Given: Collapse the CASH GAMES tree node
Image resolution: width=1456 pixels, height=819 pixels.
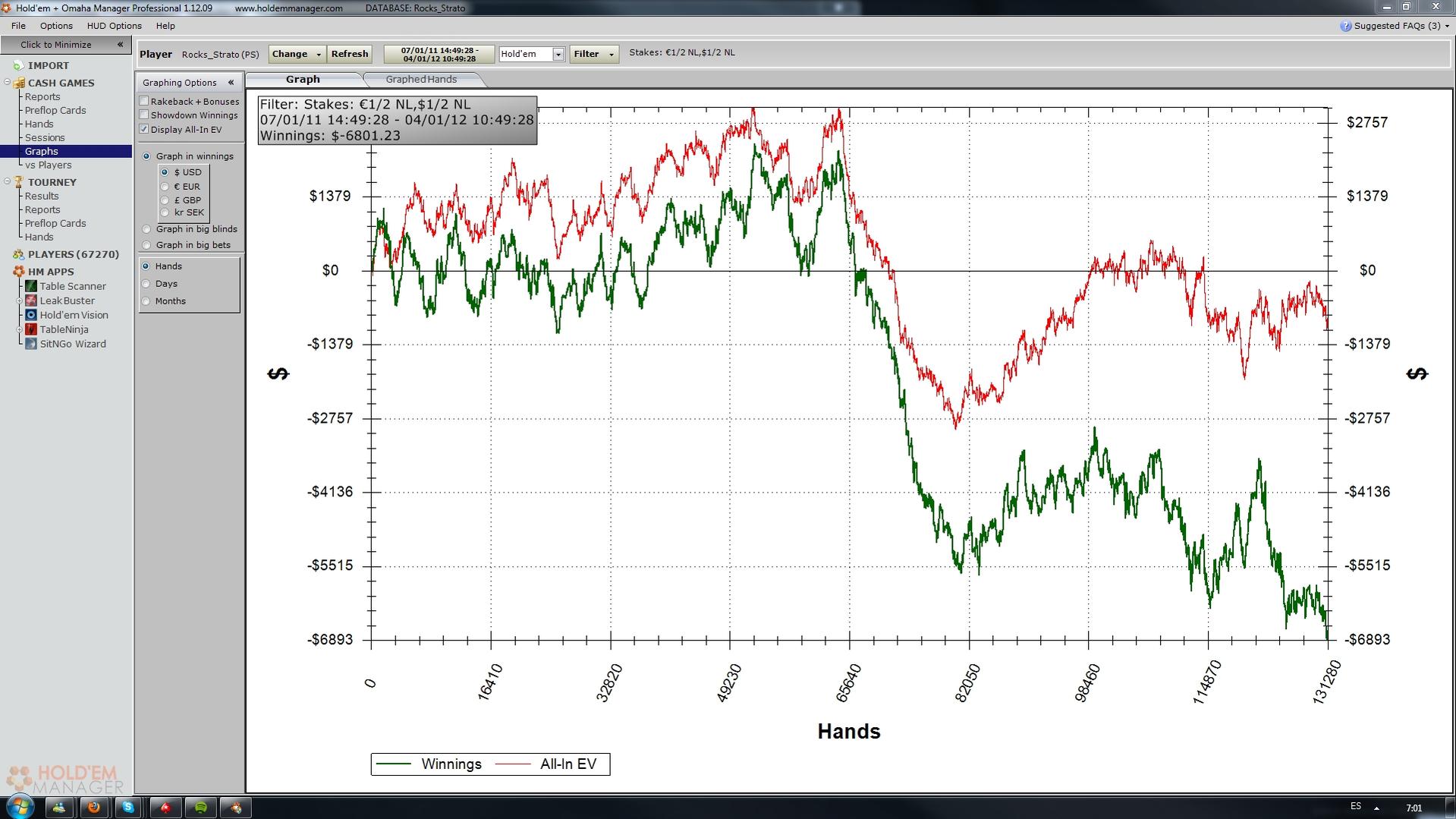Looking at the screenshot, I should tap(8, 83).
